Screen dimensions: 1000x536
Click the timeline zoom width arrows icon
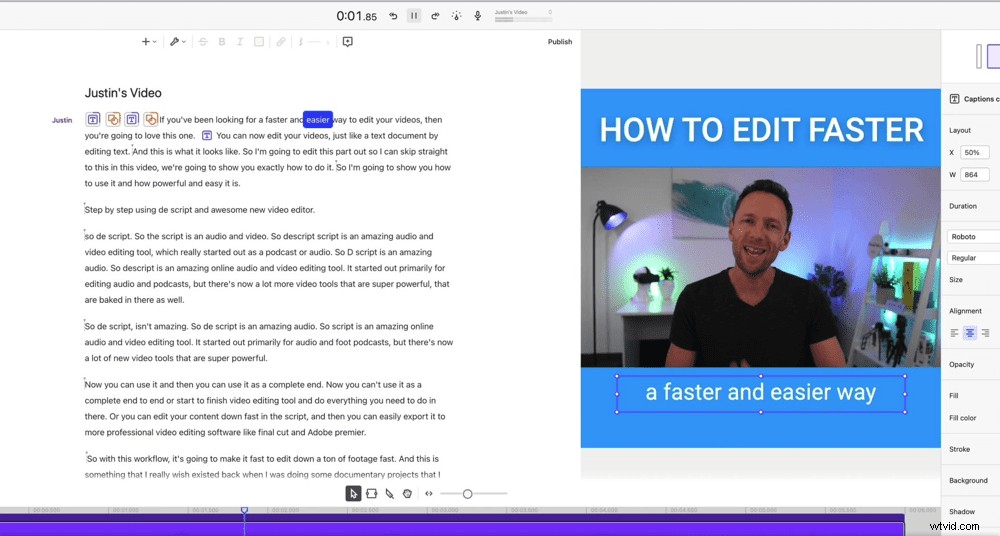(x=429, y=493)
